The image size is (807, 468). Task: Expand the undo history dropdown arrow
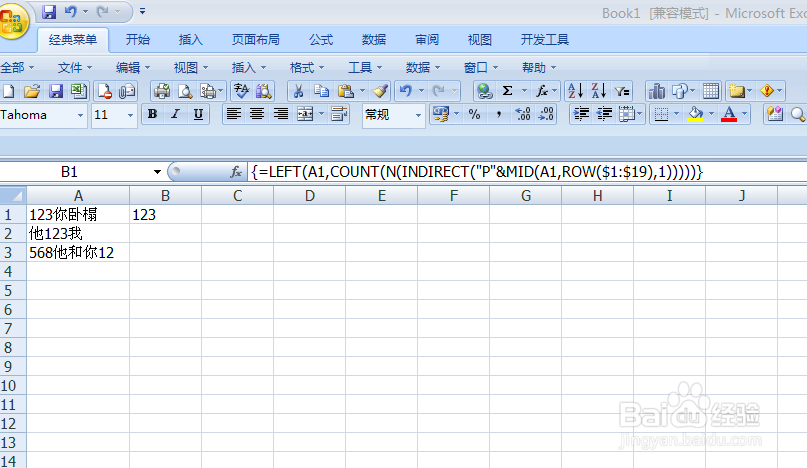coord(422,92)
